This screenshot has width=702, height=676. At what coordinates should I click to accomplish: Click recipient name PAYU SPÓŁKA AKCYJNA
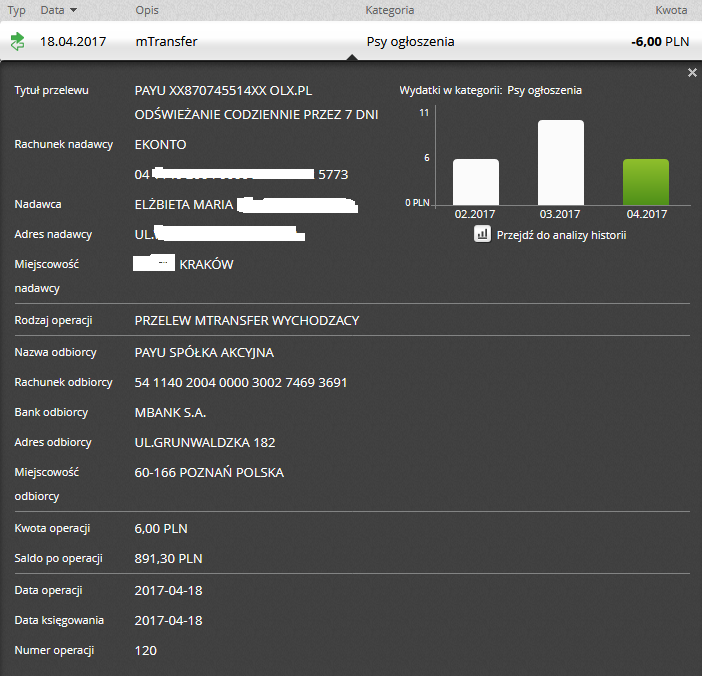(x=204, y=353)
